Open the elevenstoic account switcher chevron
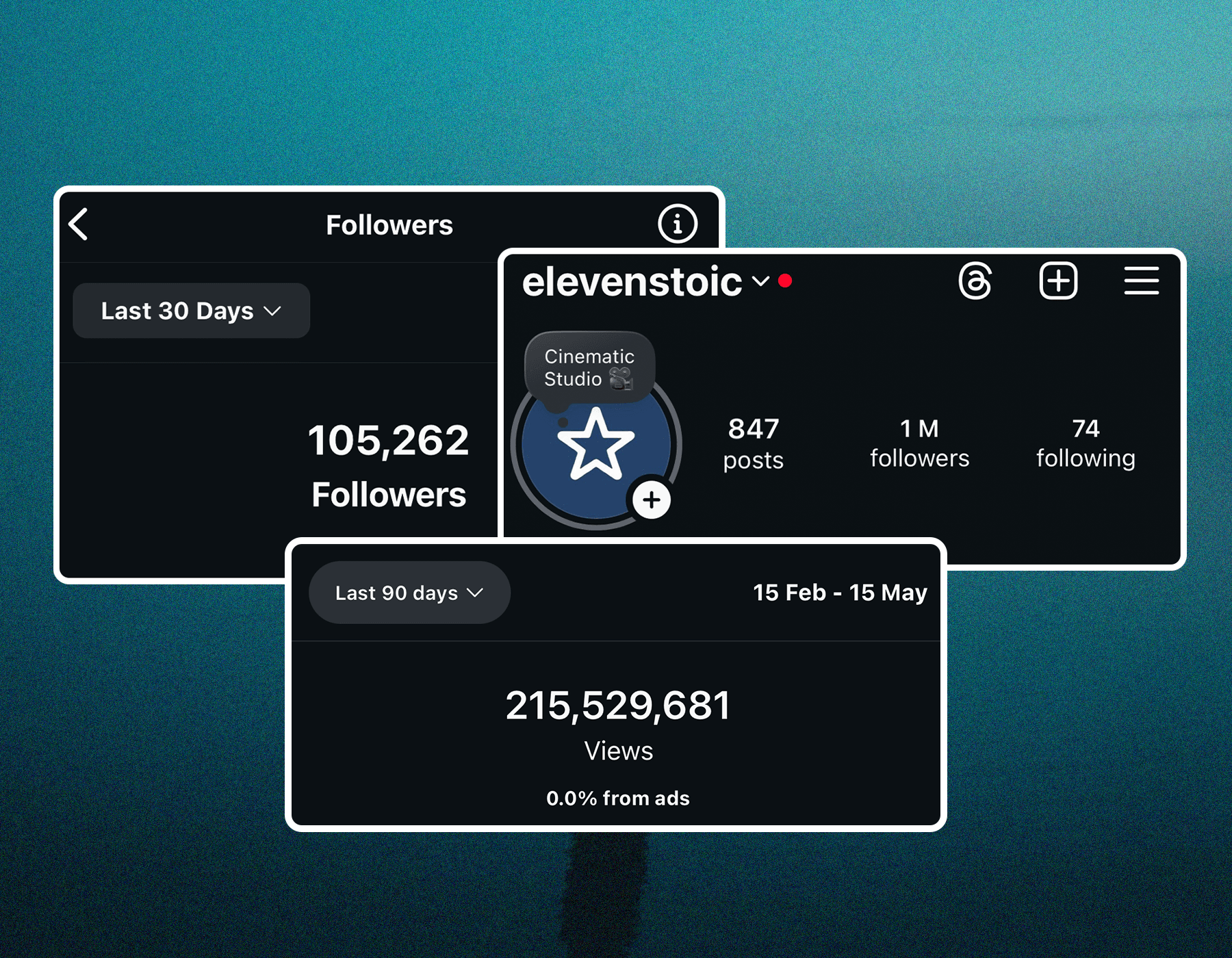Viewport: 1232px width, 958px height. pos(760,281)
